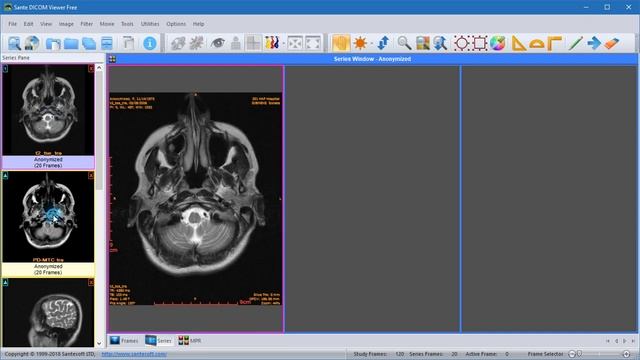Open the View menu
This screenshot has width=640, height=360.
coord(46,24)
